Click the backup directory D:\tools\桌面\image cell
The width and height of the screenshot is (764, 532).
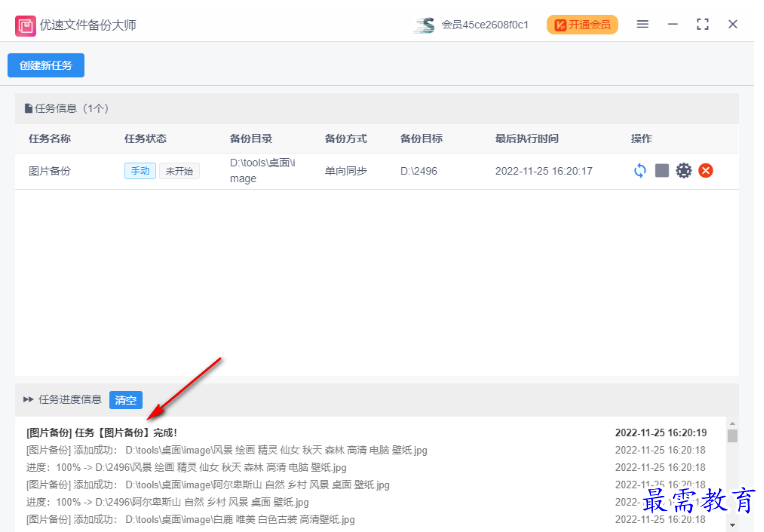click(x=263, y=171)
